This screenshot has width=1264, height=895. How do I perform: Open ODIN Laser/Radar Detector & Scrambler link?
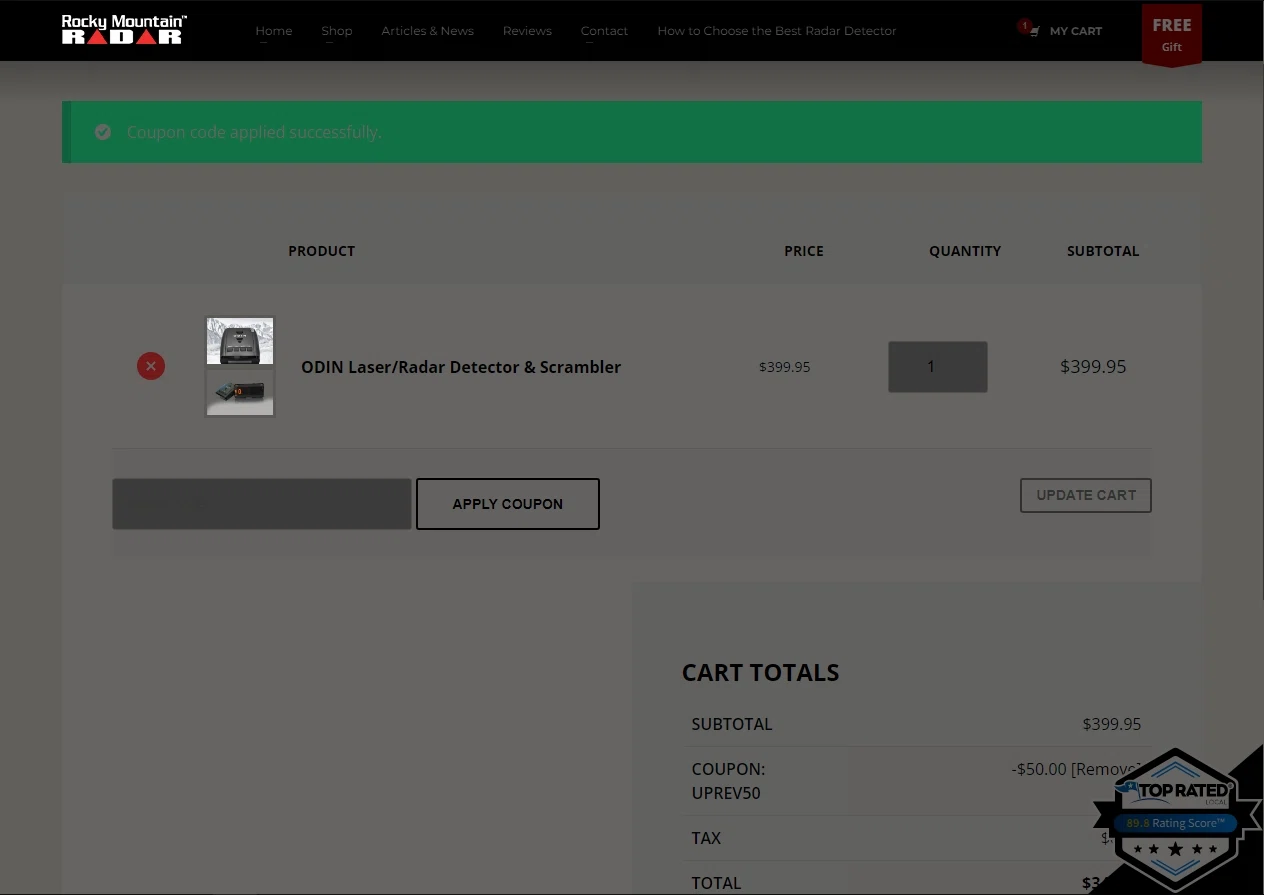click(461, 367)
